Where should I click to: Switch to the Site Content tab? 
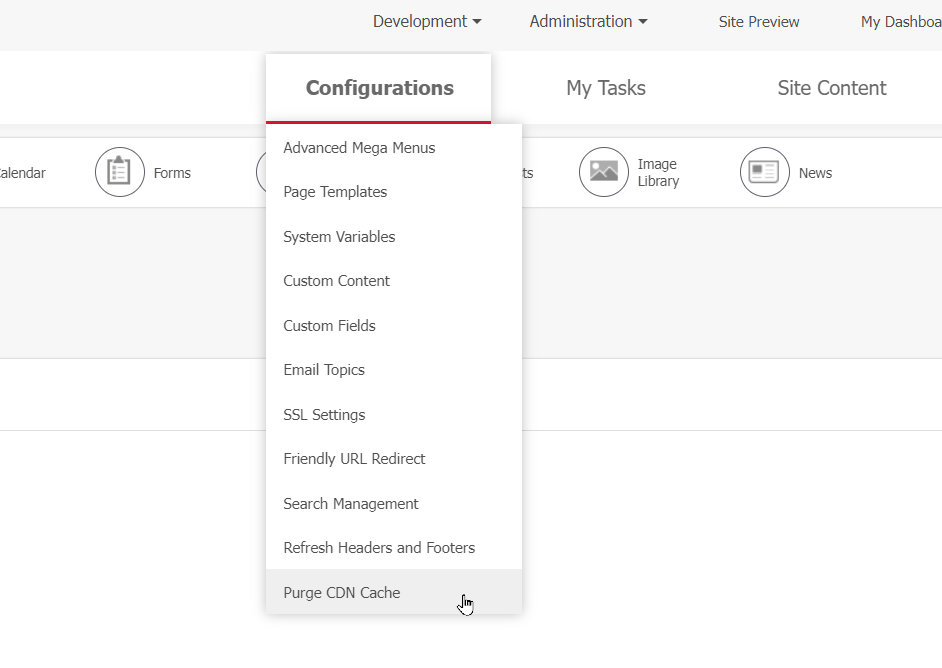831,88
